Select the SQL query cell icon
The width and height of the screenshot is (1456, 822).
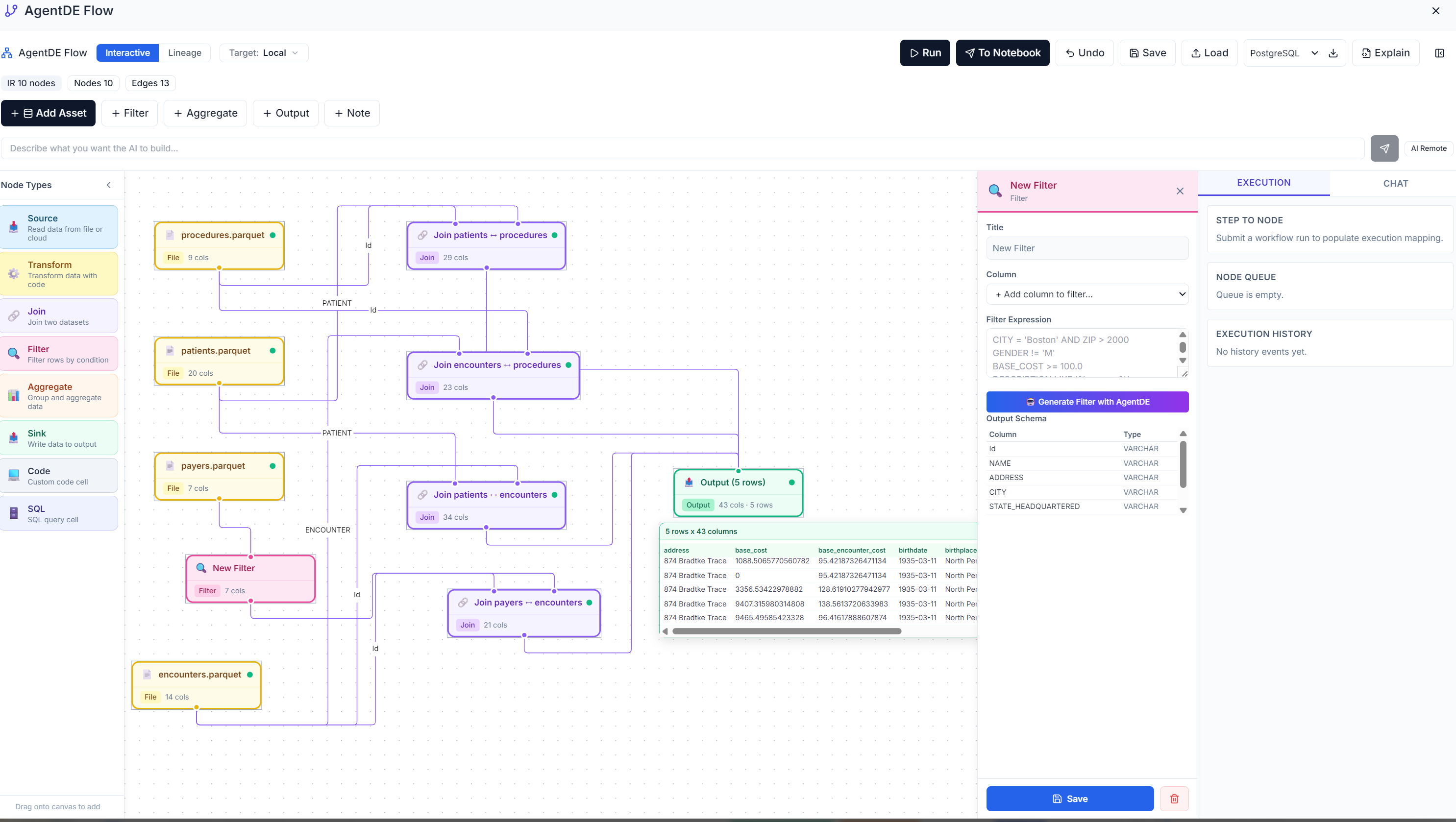coord(14,513)
